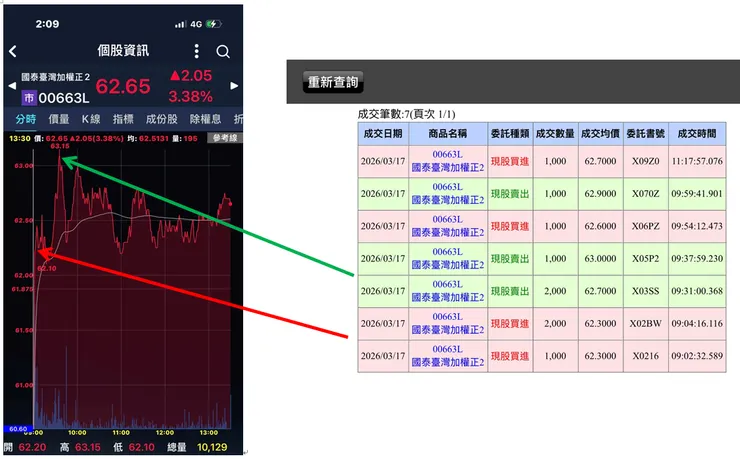Switch to the 指標 tab
Image resolution: width=740 pixels, height=459 pixels.
click(123, 119)
